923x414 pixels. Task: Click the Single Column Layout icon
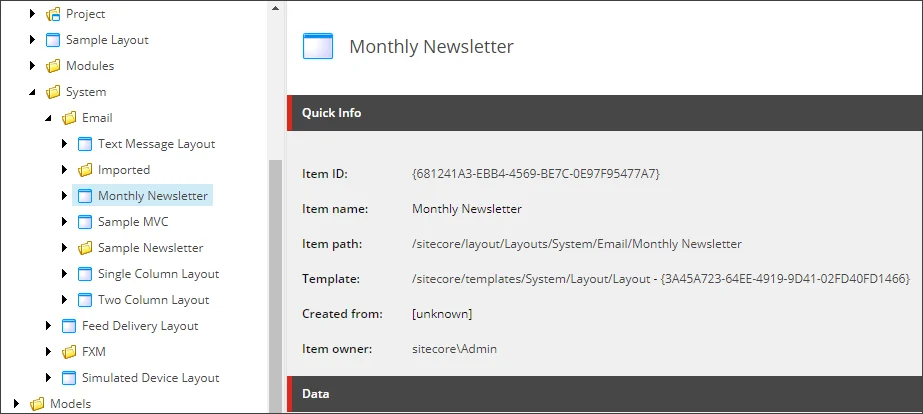[85, 274]
